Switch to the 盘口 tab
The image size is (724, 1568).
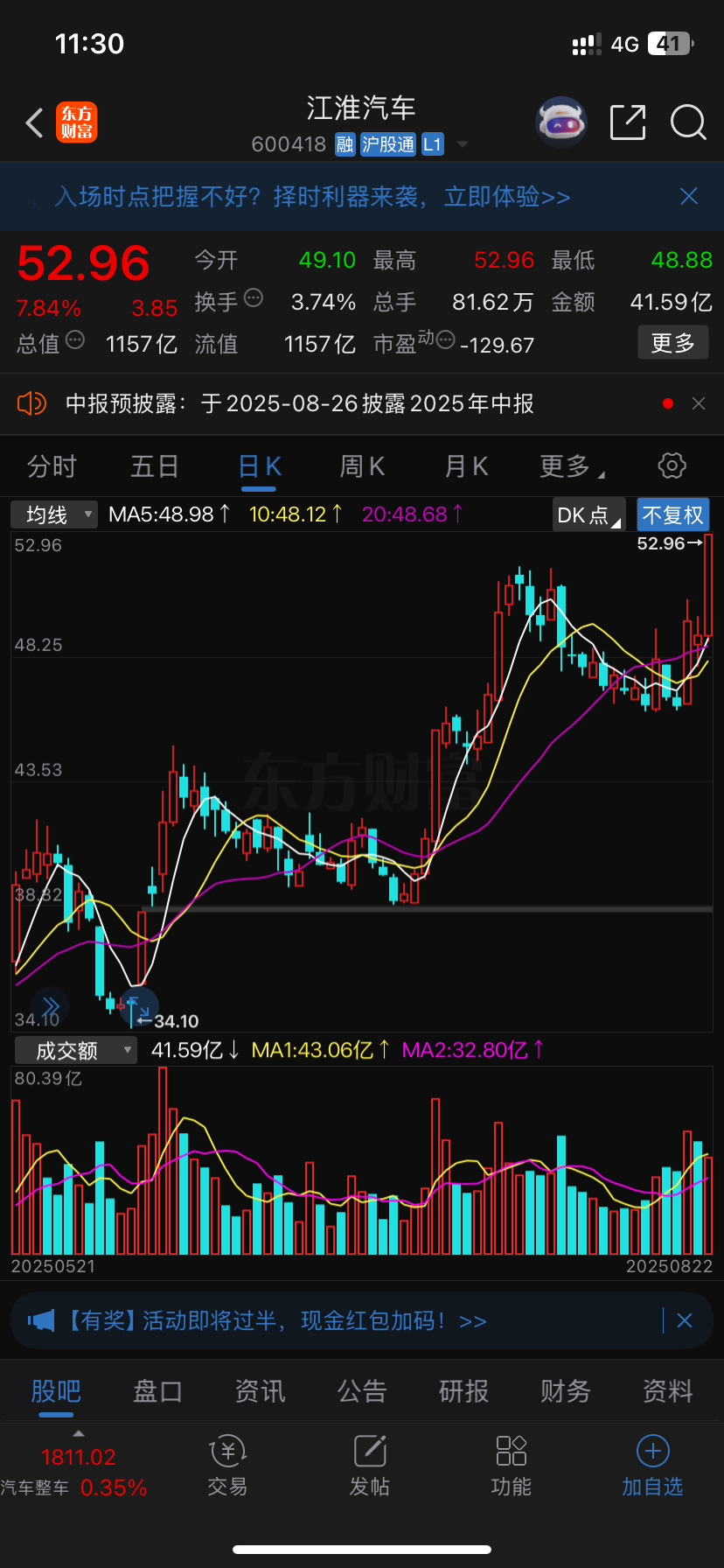coord(157,1391)
